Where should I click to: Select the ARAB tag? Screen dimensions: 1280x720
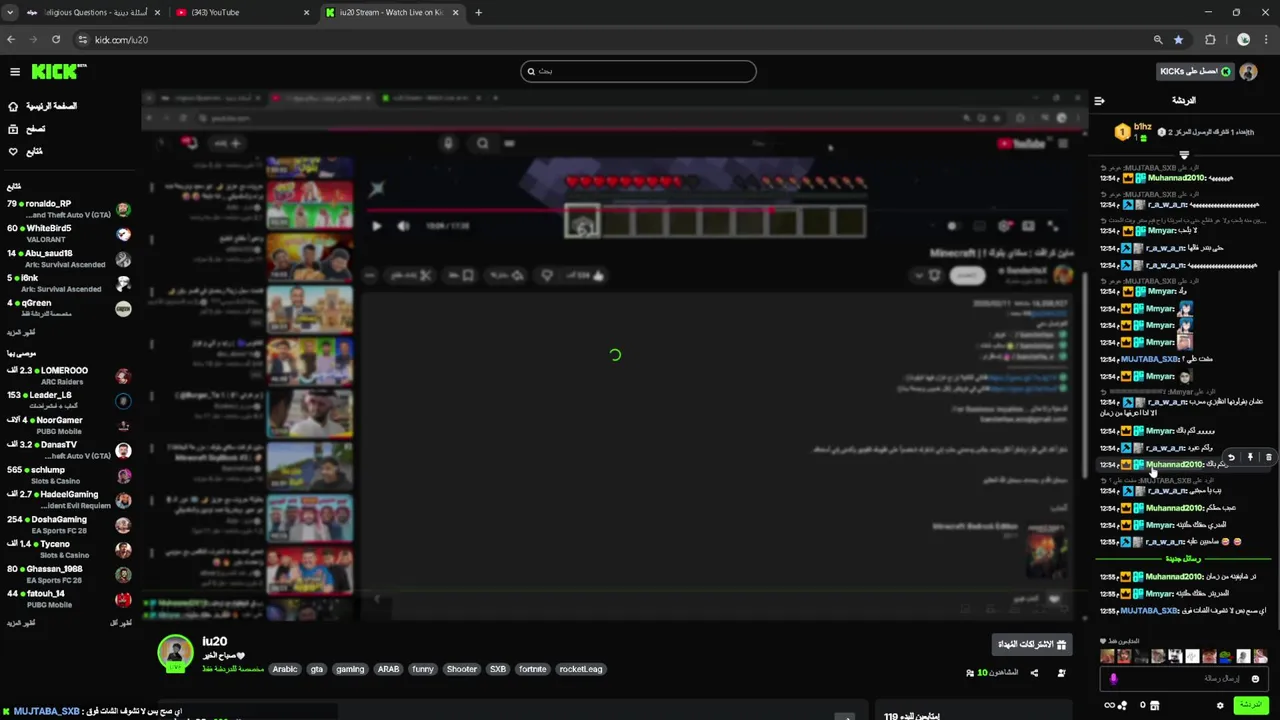[x=388, y=669]
